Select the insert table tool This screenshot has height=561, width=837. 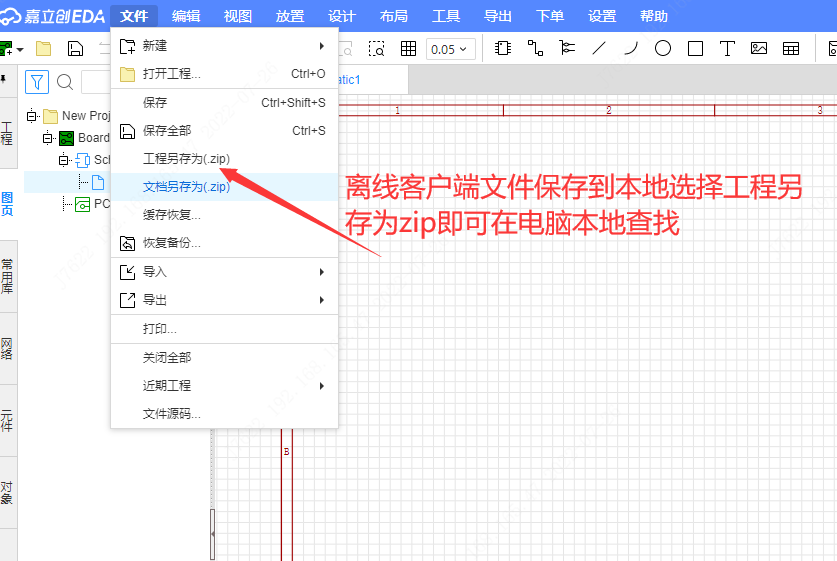[x=791, y=49]
